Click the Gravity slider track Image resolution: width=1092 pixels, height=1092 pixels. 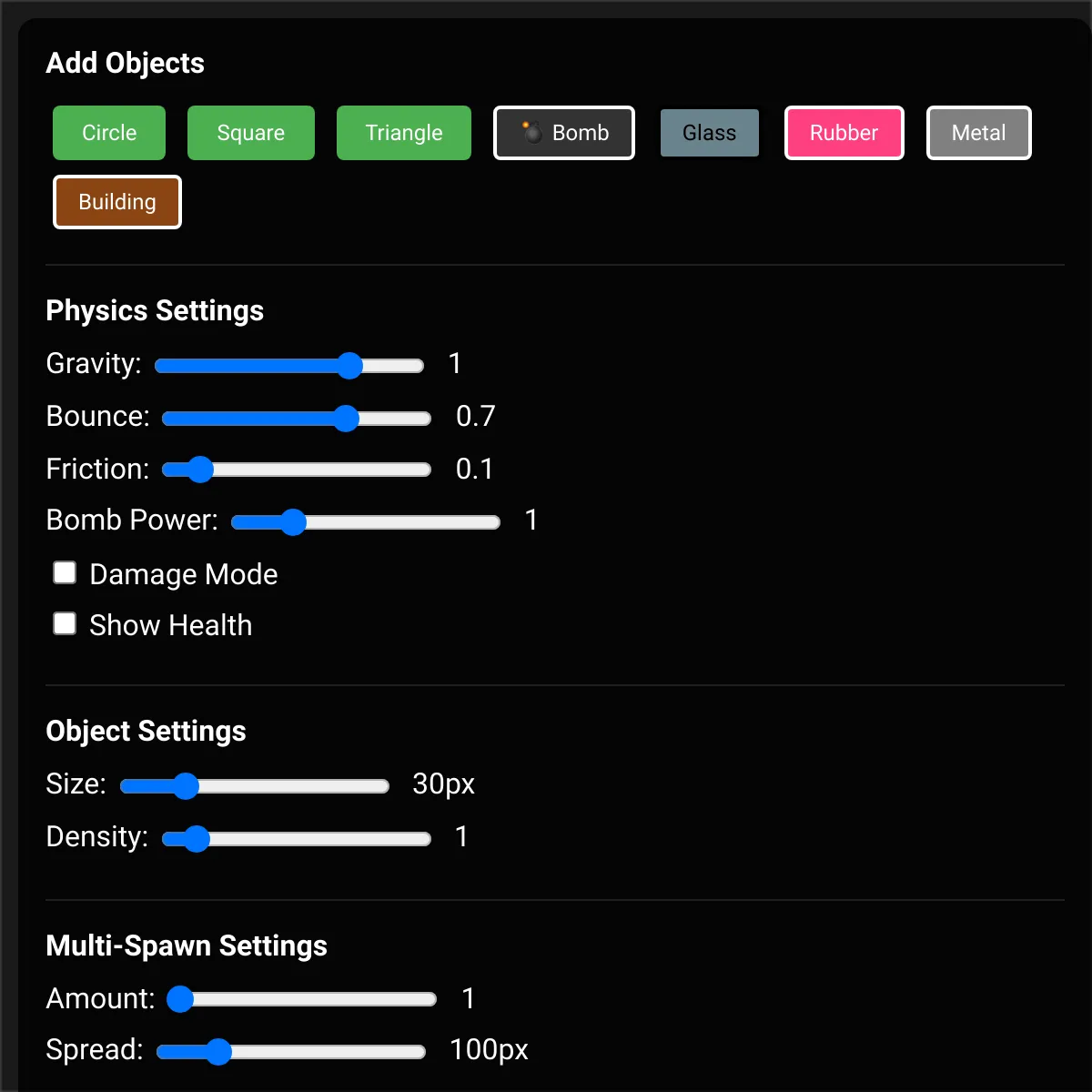click(x=289, y=366)
